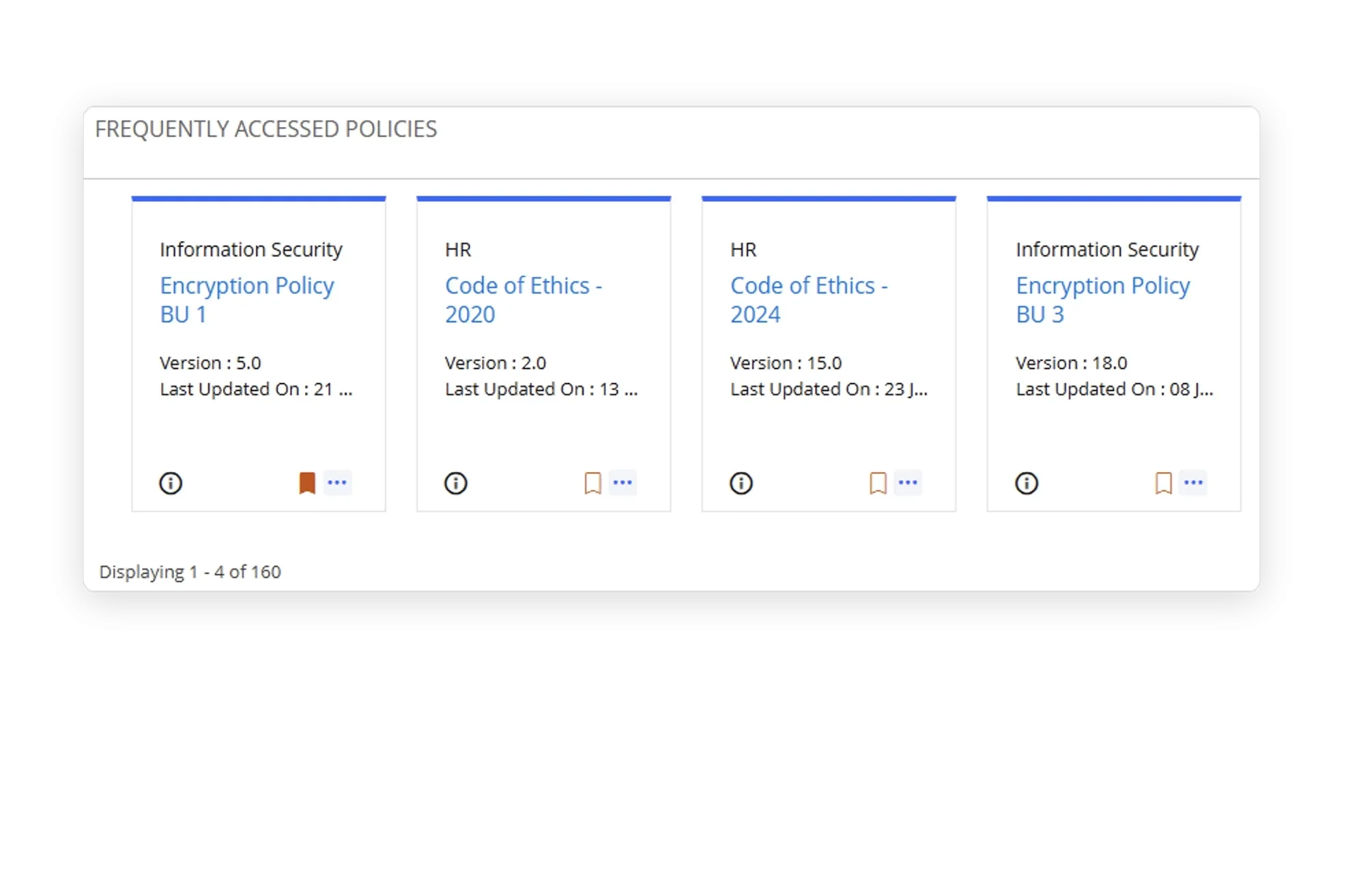Open info for Encryption Policy BU 1
This screenshot has height=896, width=1348.
(171, 483)
